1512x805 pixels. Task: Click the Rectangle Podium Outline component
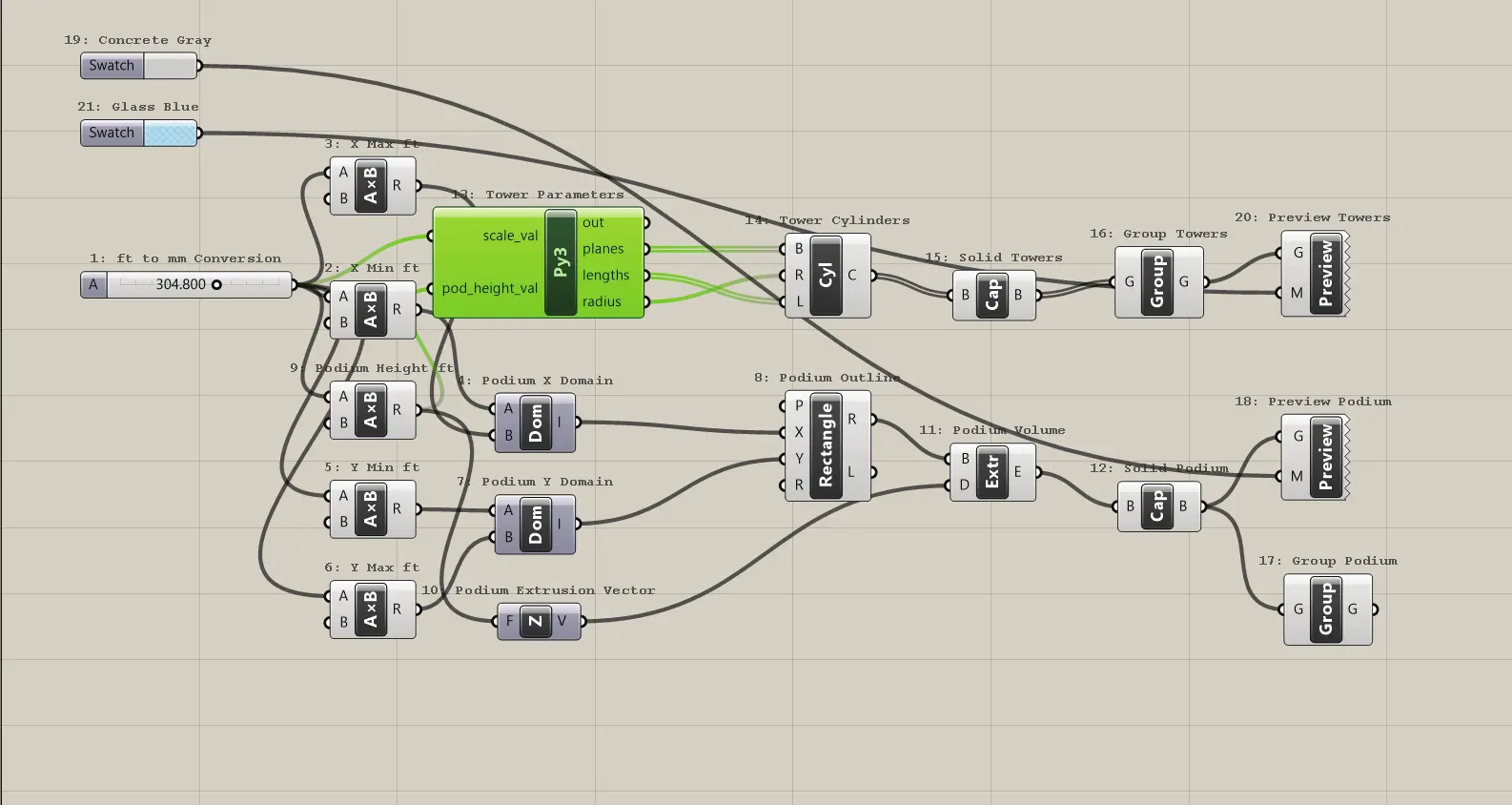[827, 444]
